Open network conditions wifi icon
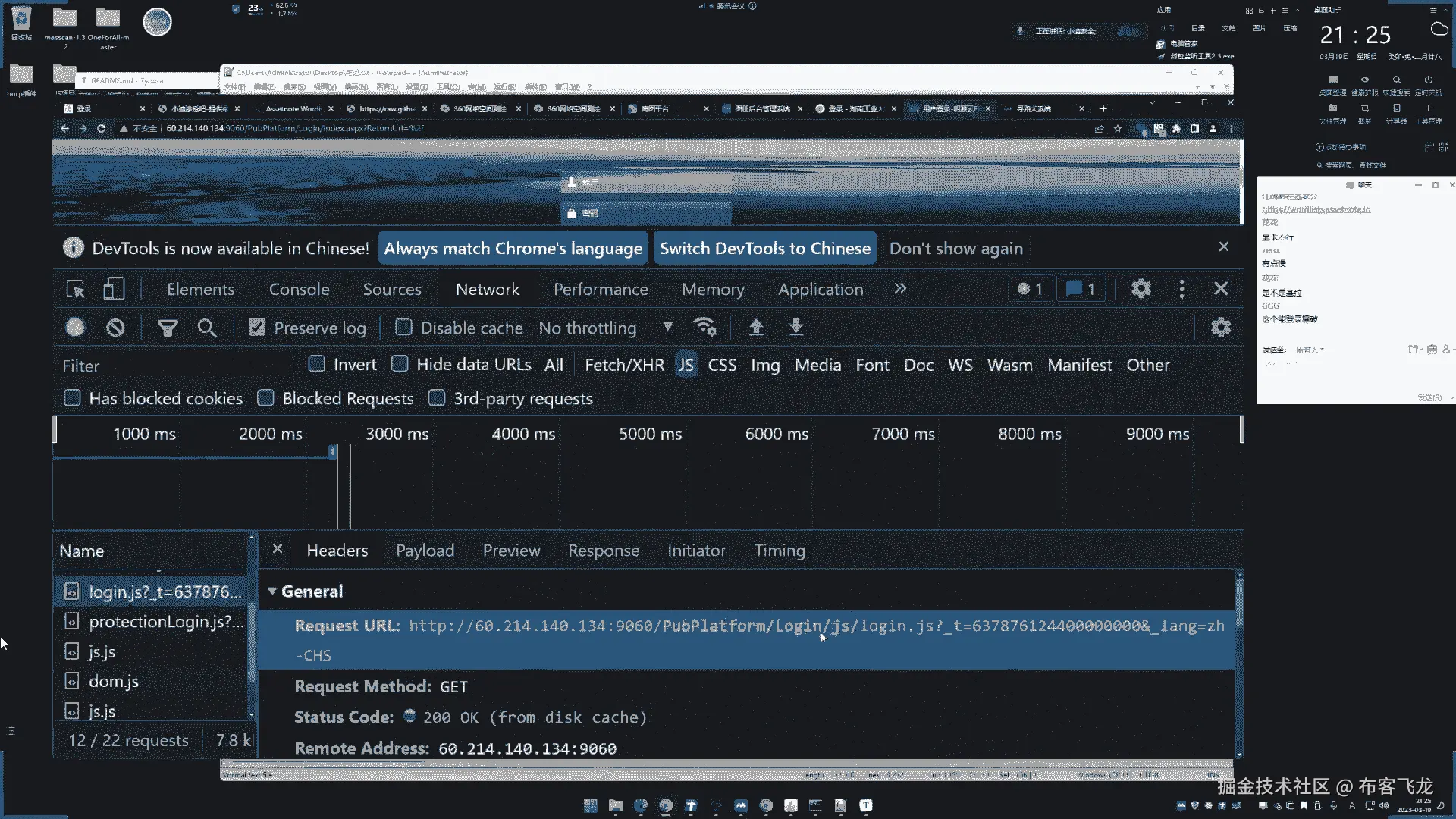Viewport: 1456px width, 819px height. 704,327
